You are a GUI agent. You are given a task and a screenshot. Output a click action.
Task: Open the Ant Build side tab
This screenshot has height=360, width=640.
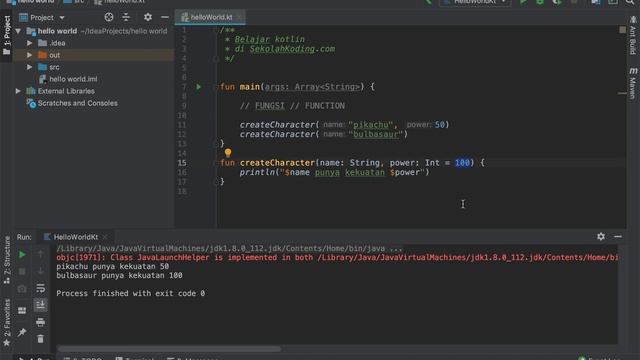coord(633,36)
